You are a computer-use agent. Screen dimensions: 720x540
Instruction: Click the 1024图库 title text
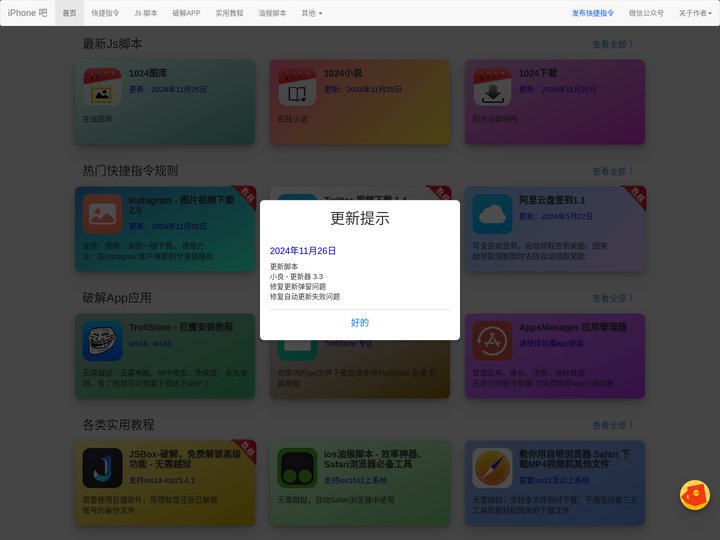click(148, 73)
